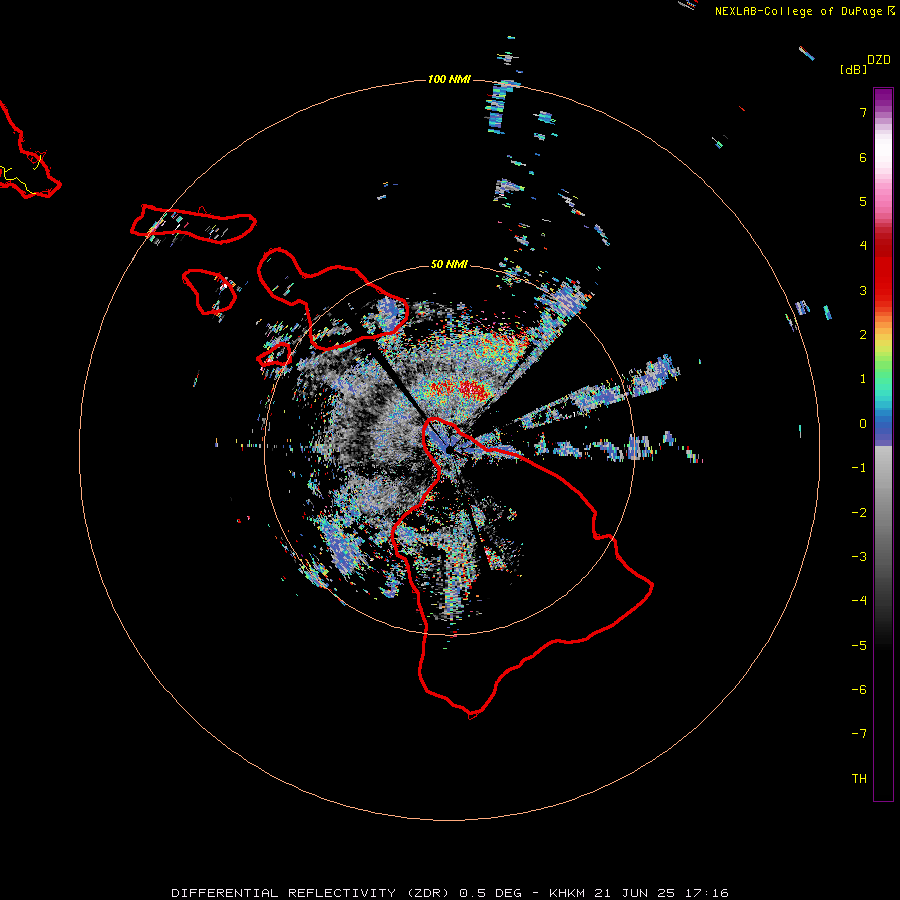Select the 0 dB value on color scale
The width and height of the screenshot is (900, 900).
(x=863, y=424)
